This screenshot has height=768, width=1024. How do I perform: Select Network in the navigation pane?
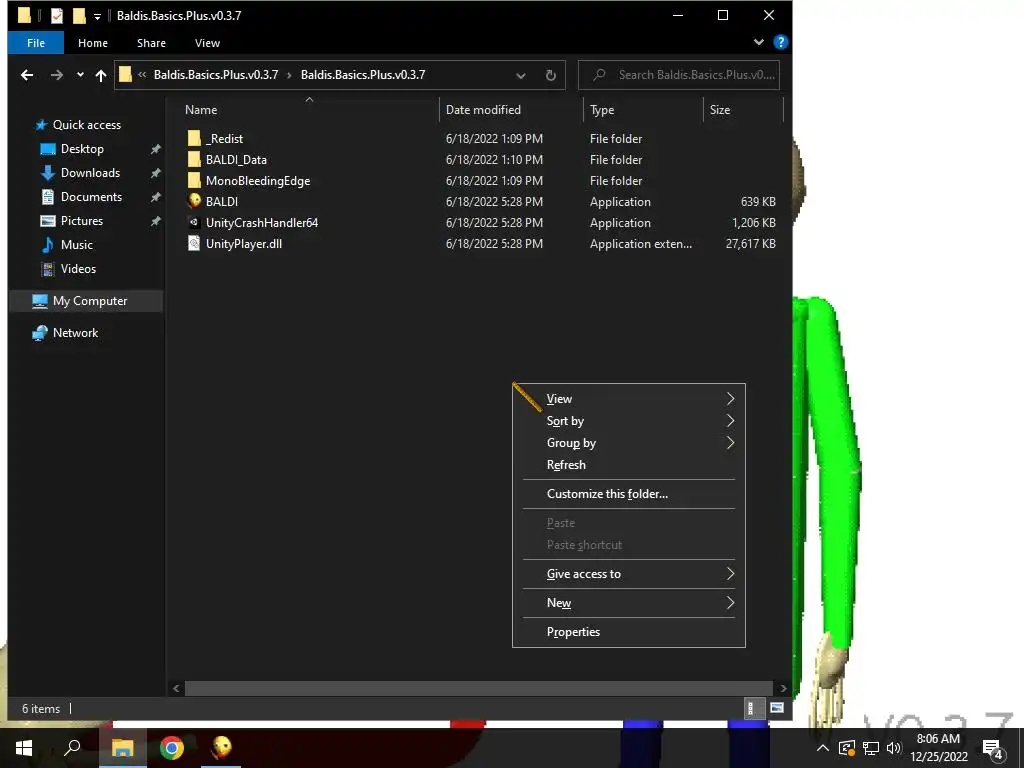(75, 333)
